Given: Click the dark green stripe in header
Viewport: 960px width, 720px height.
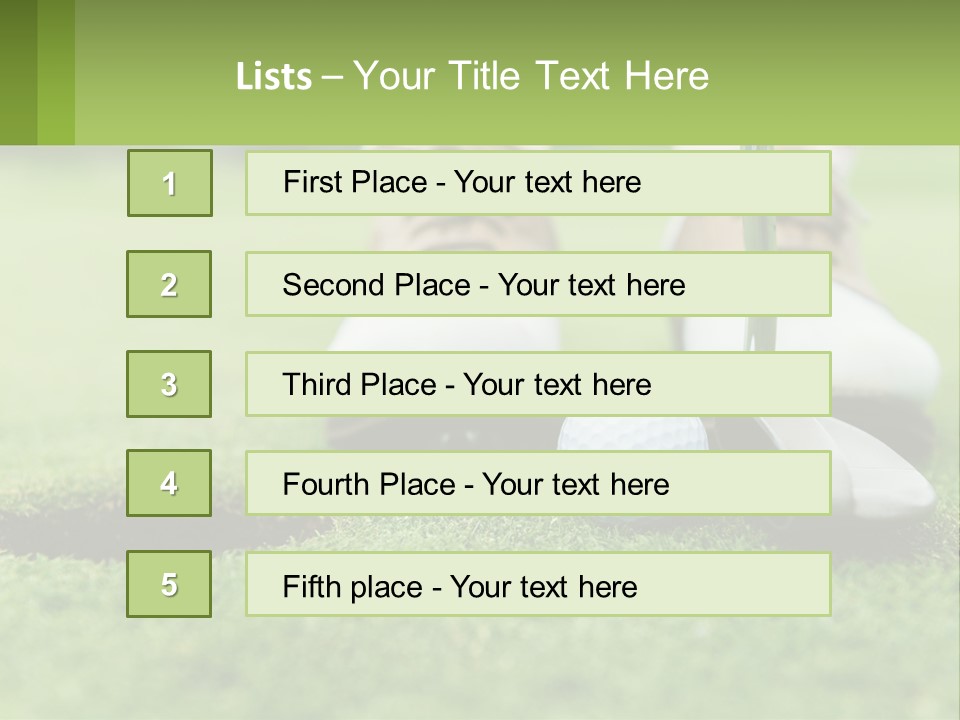Looking at the screenshot, I should click(x=18, y=72).
